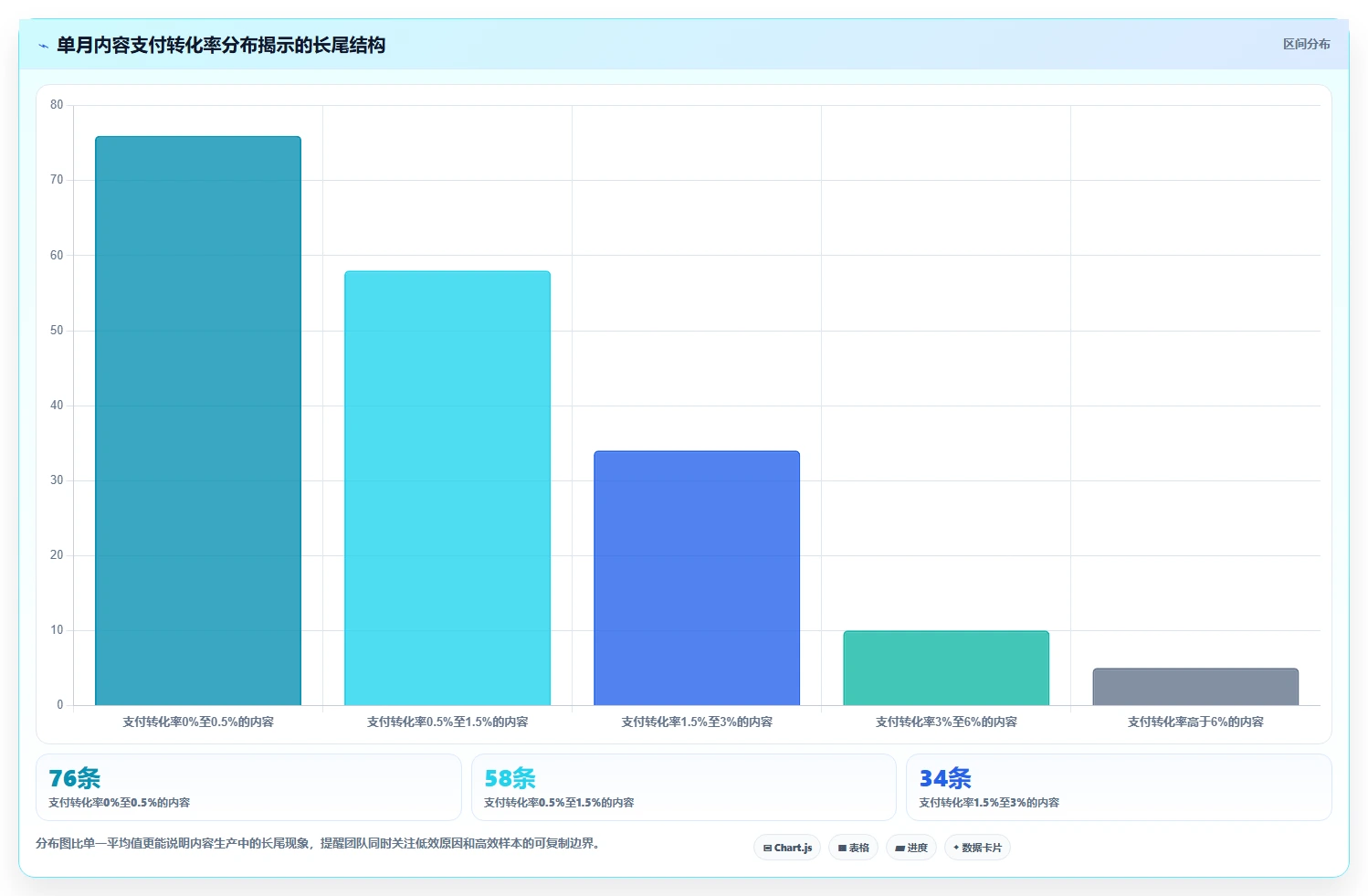Viewport: 1368px width, 896px height.
Task: Click the y-axis value 10
Action: 57,630
